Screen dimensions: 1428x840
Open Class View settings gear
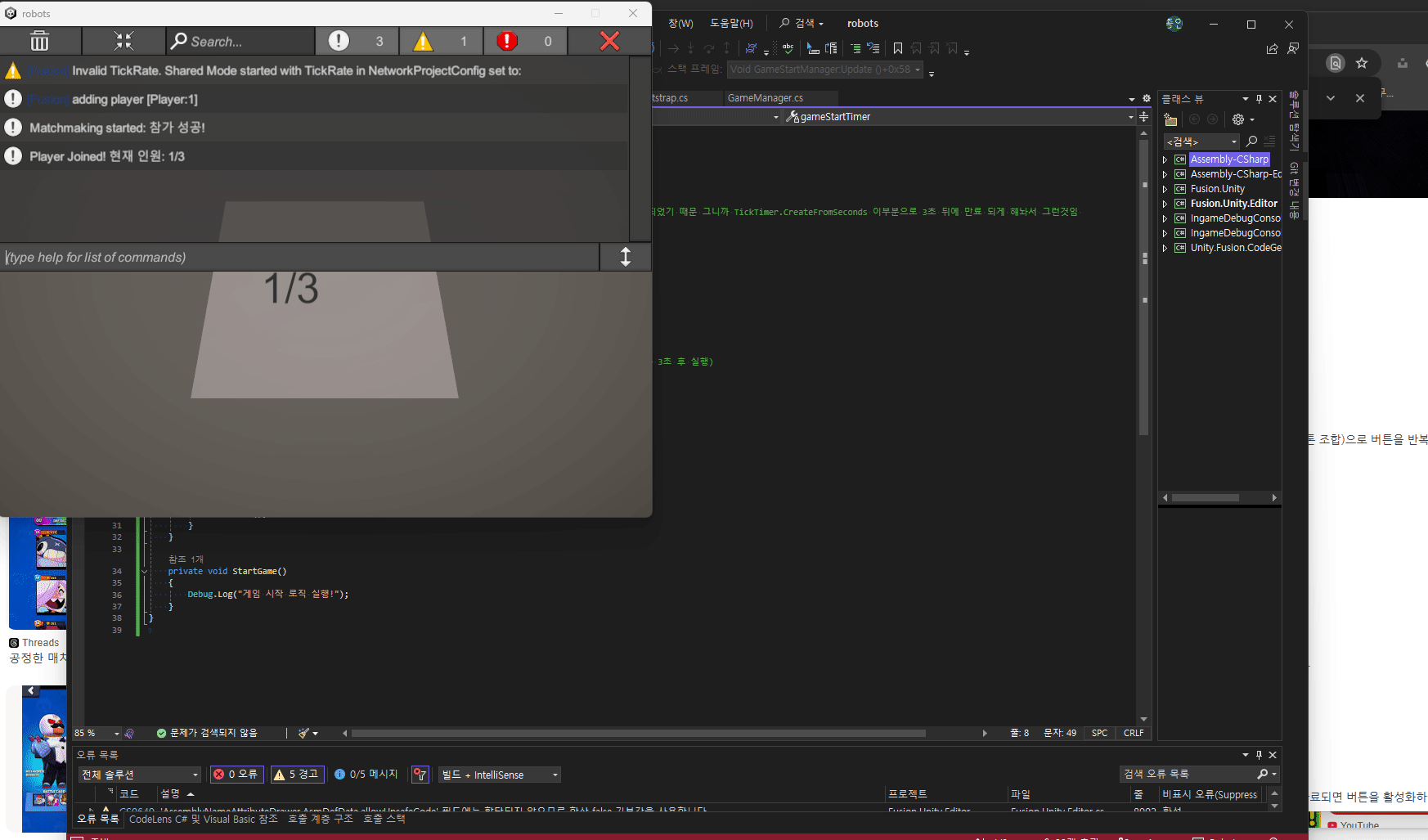(x=1238, y=119)
